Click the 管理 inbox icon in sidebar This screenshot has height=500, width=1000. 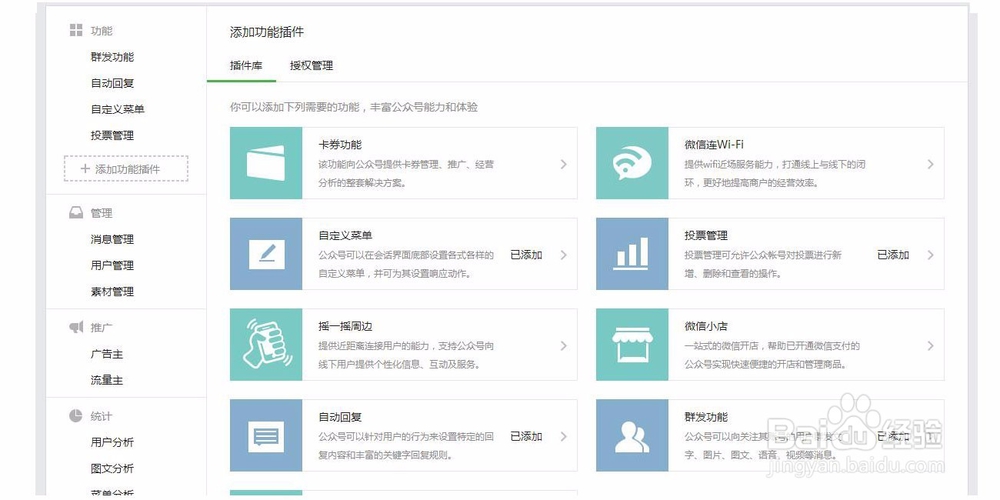76,213
